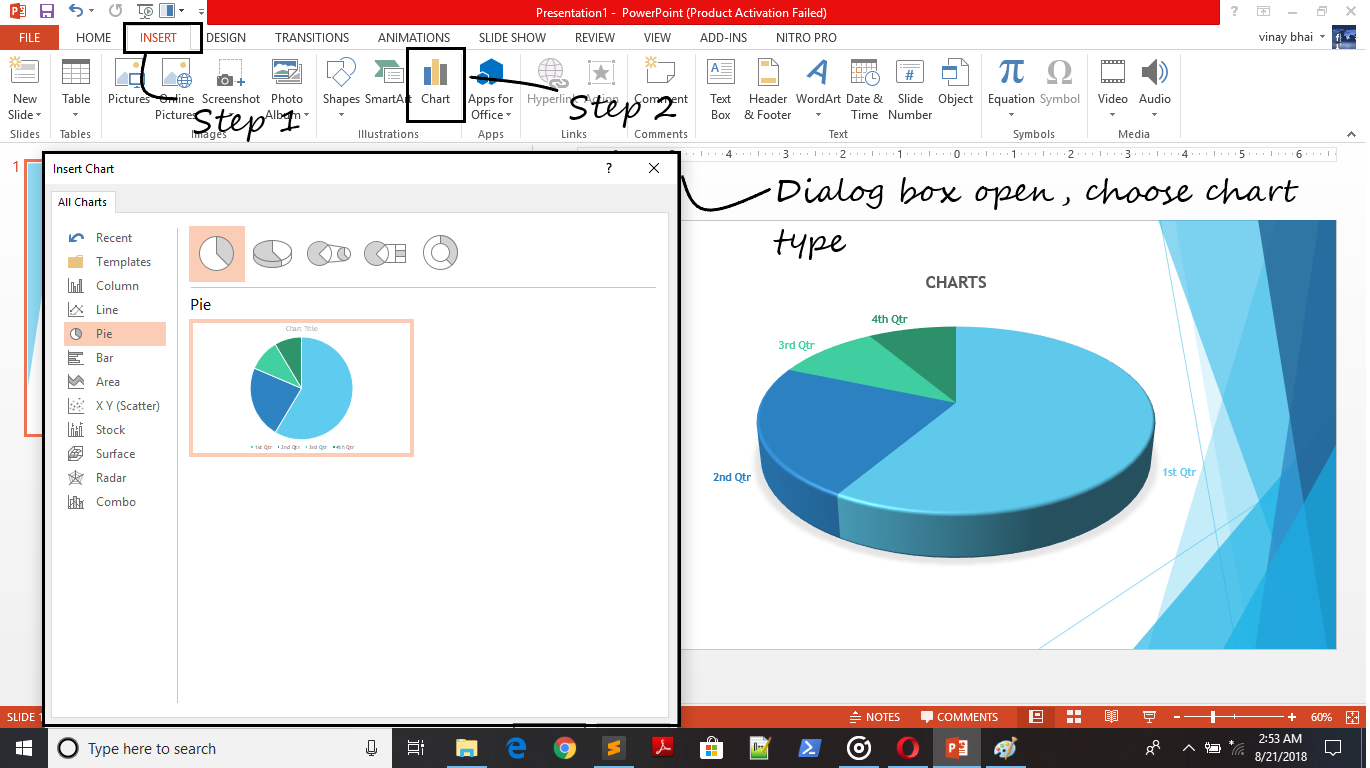Viewport: 1370px width, 768px height.
Task: Insert Slide Number icon
Action: [910, 88]
